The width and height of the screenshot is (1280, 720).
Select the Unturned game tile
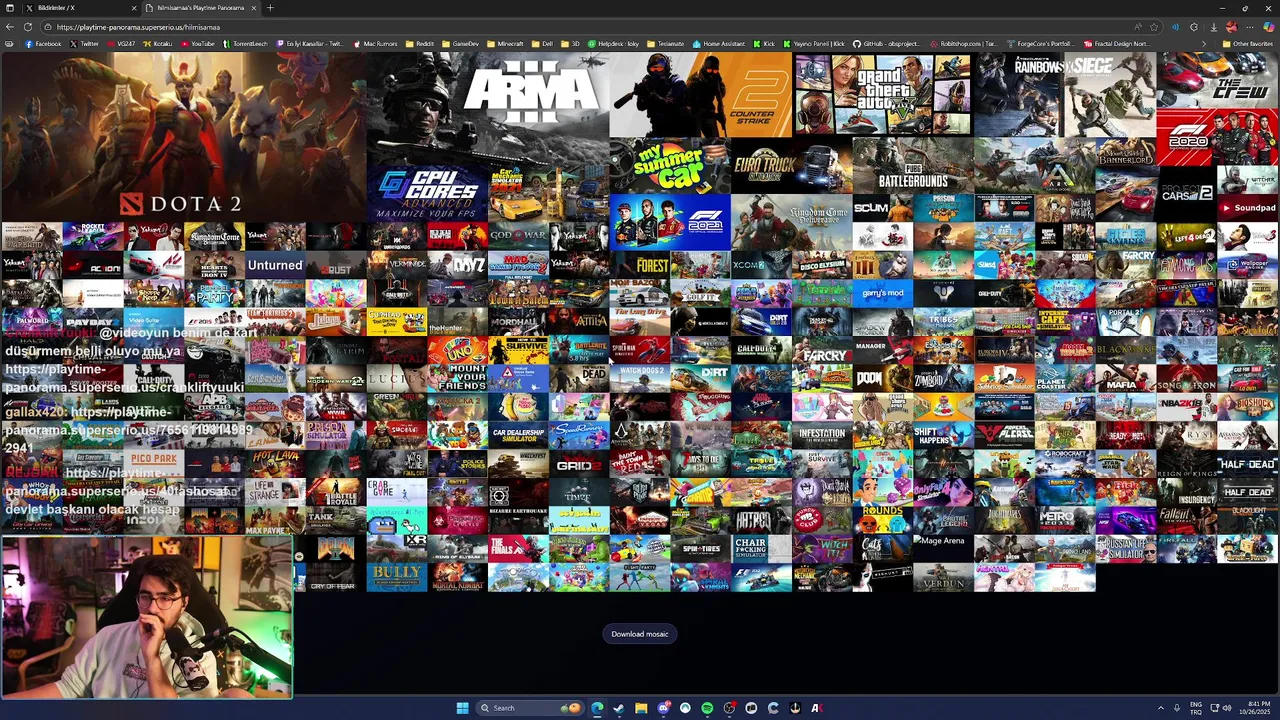tap(275, 265)
